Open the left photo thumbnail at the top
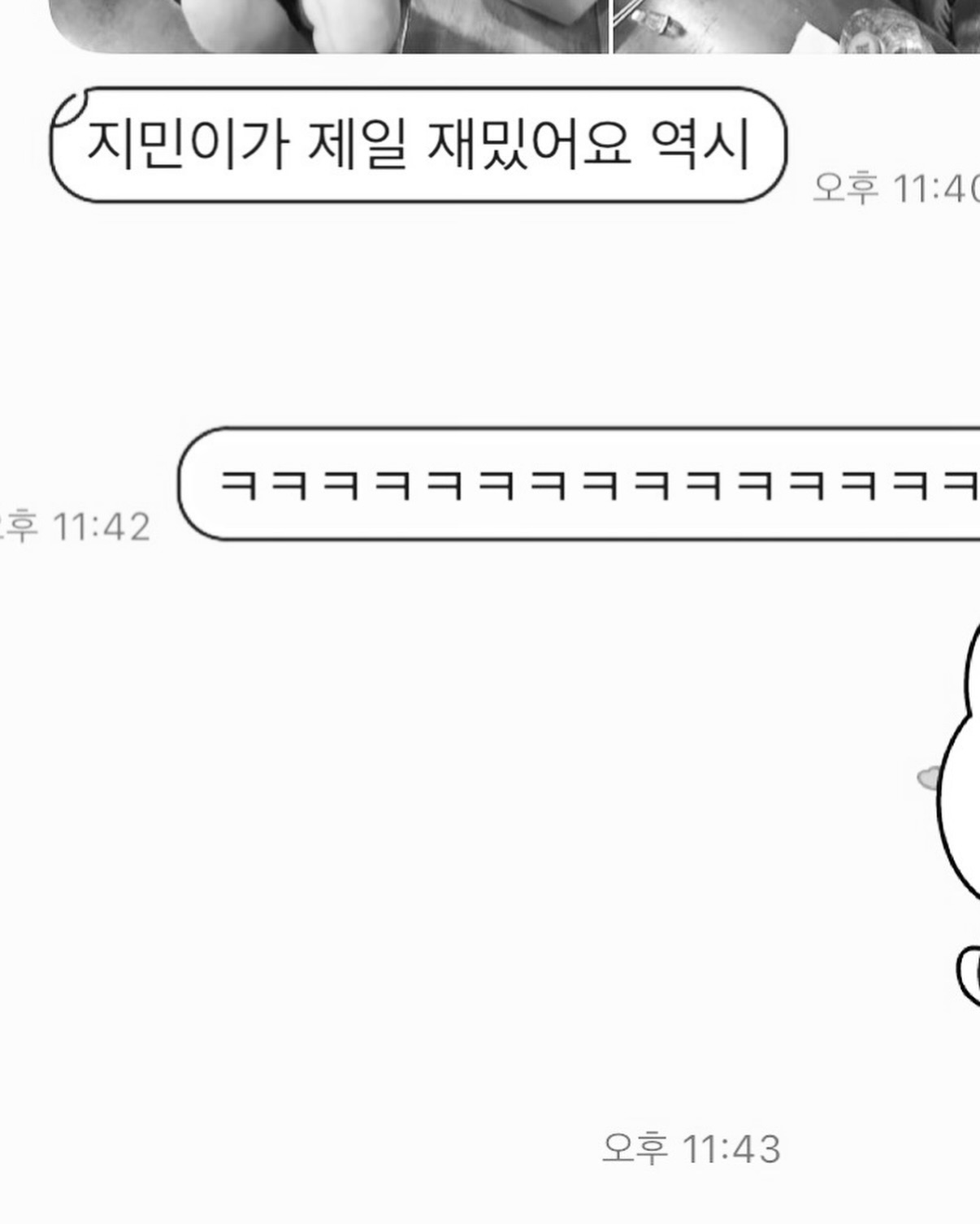This screenshot has width=980, height=1224. [x=329, y=26]
